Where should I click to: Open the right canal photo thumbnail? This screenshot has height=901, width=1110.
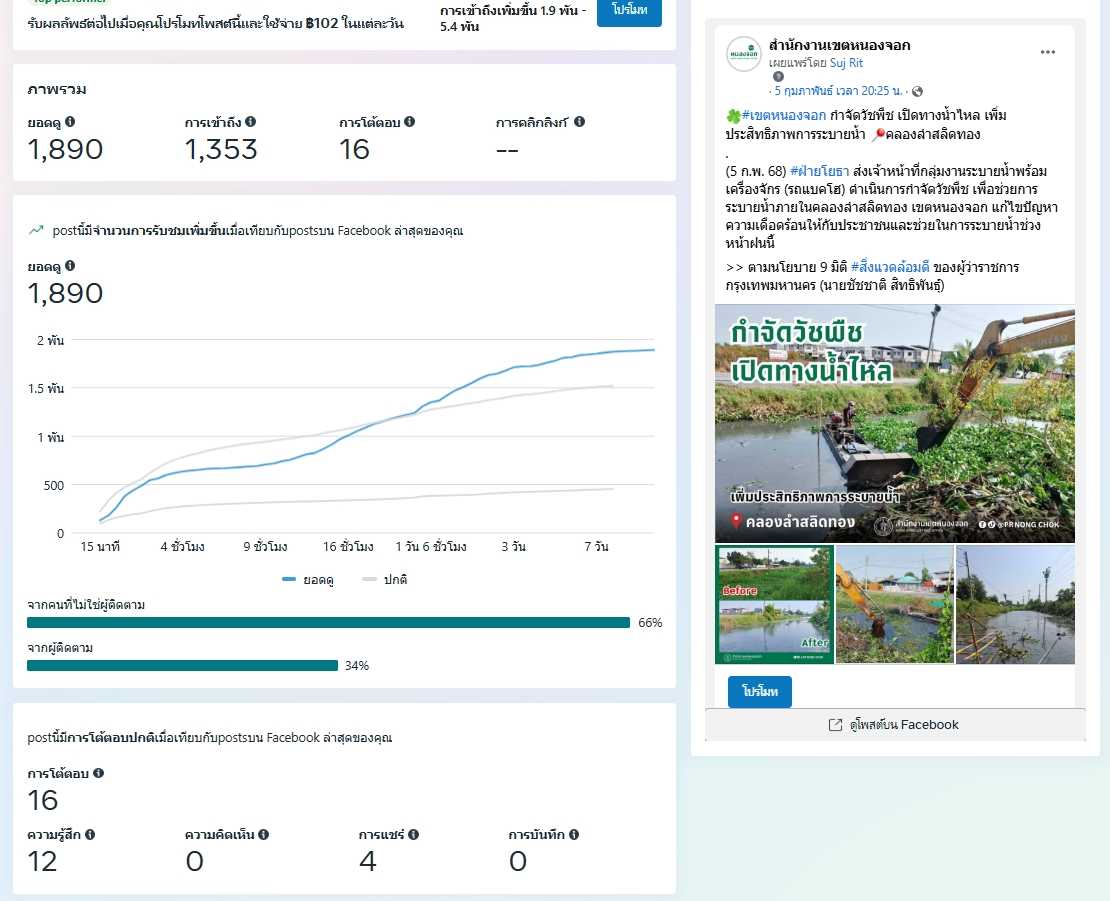click(x=1015, y=604)
